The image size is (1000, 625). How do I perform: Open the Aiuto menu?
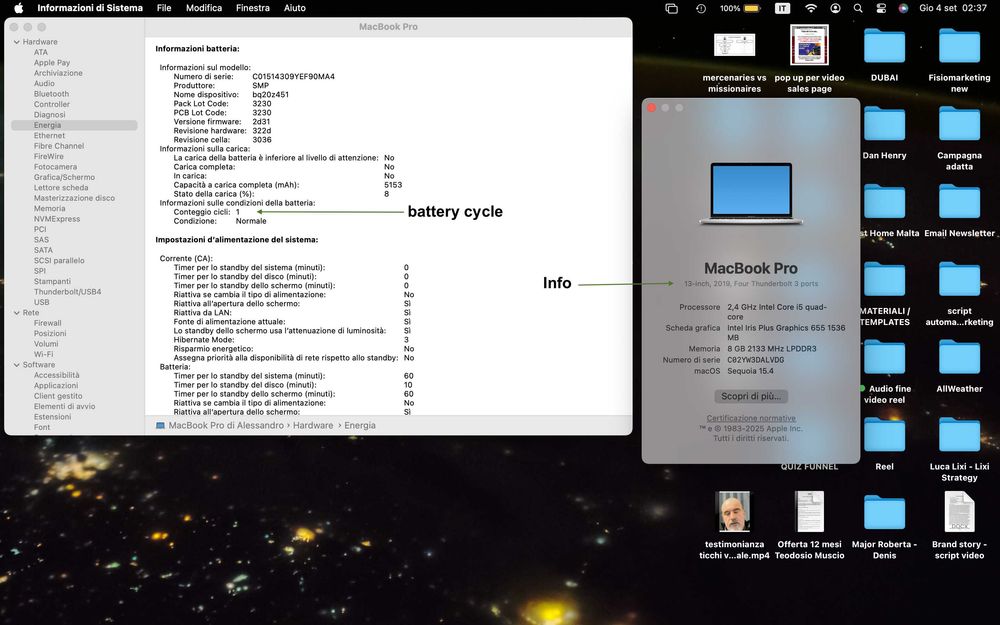[x=295, y=8]
